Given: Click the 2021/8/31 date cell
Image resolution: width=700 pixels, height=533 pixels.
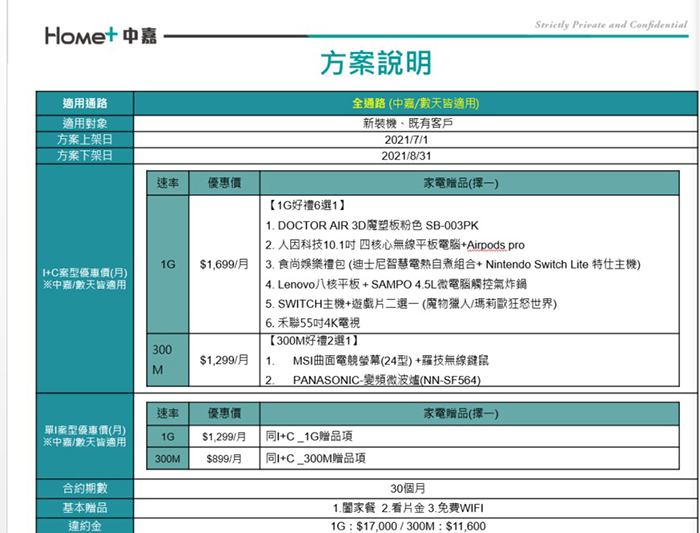Looking at the screenshot, I should 415,156.
